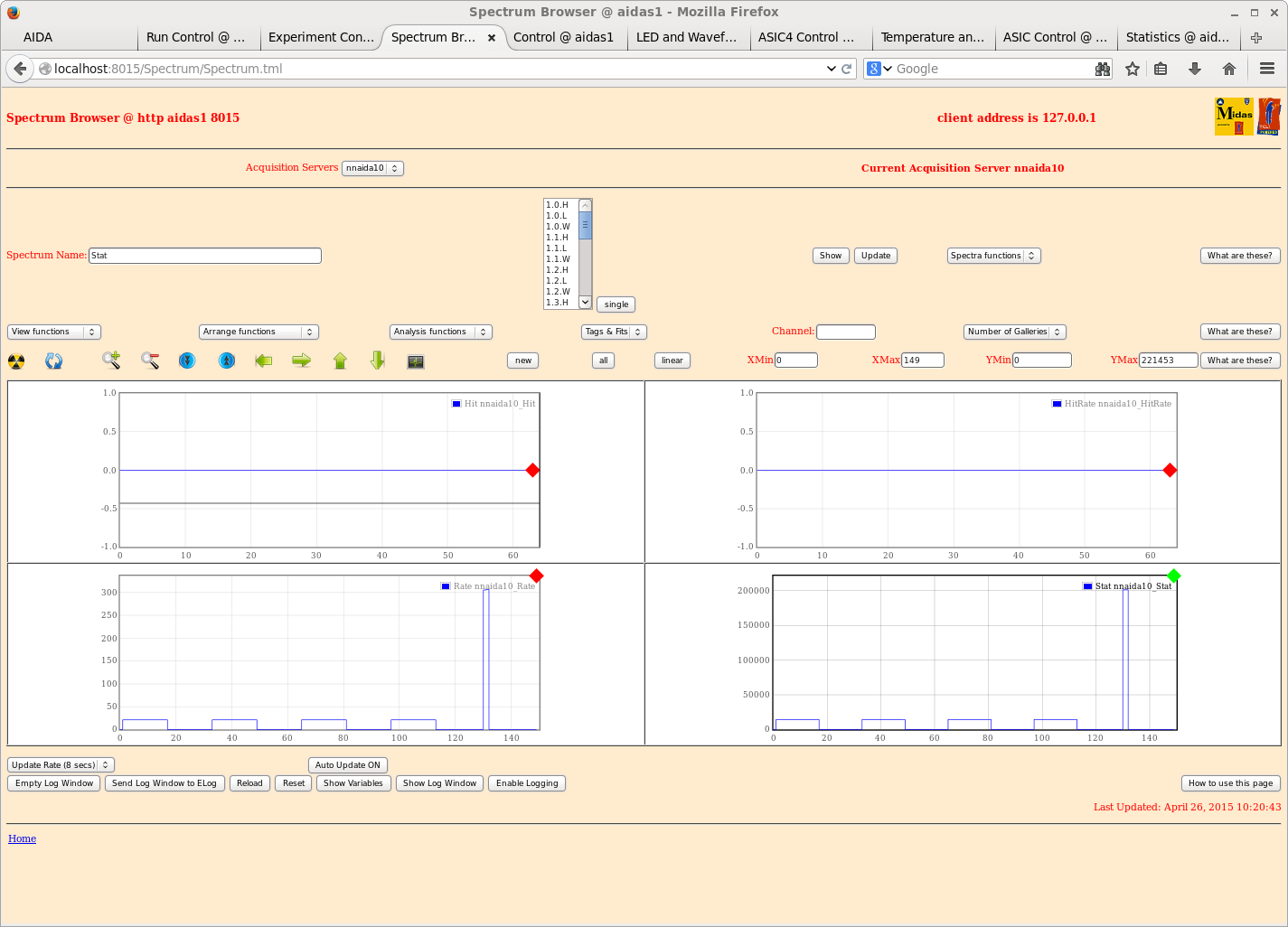Open the Arrange functions dropdown
The width and height of the screenshot is (1288, 927).
tap(259, 332)
